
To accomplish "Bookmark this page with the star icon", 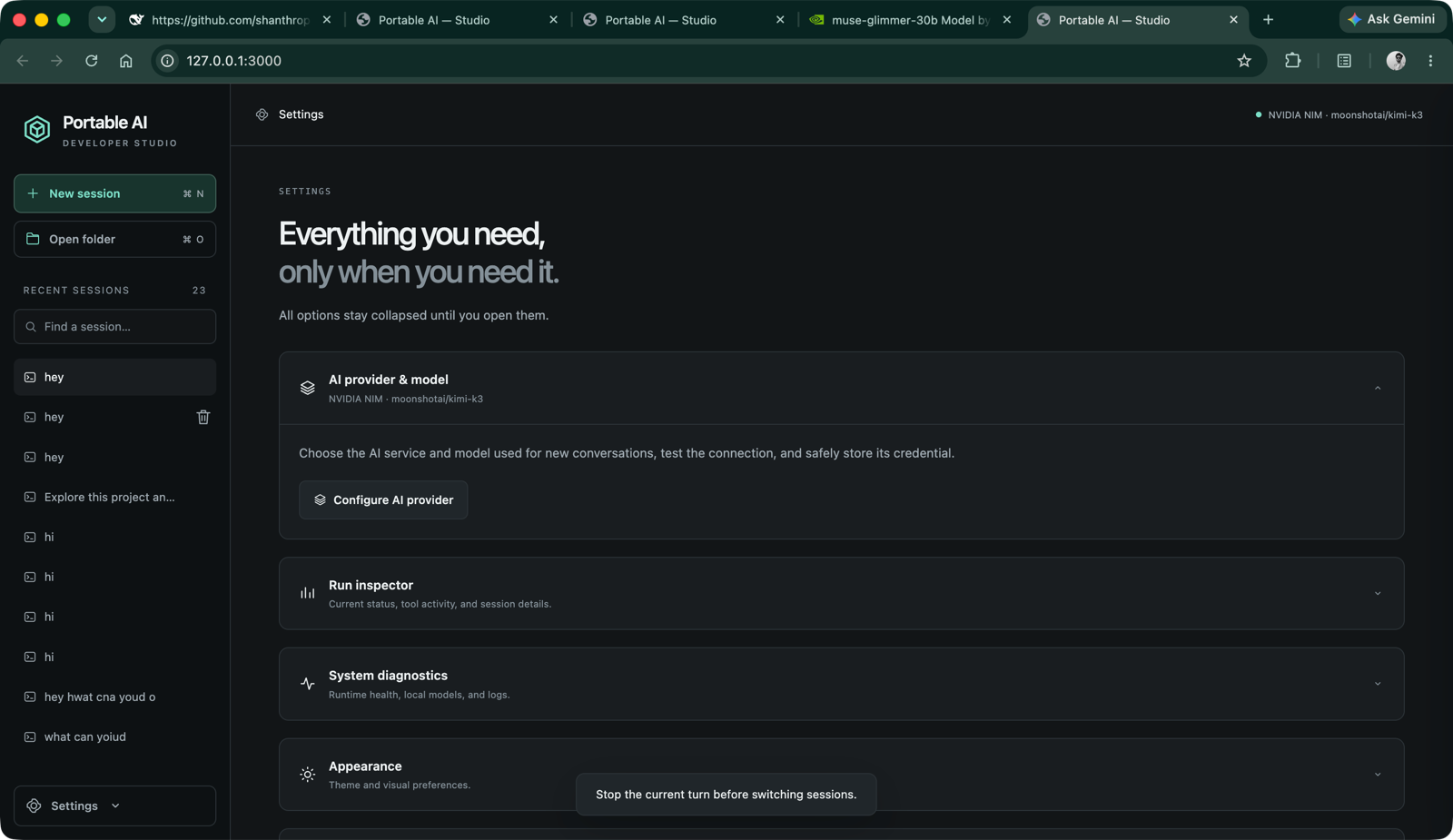I will click(x=1244, y=61).
